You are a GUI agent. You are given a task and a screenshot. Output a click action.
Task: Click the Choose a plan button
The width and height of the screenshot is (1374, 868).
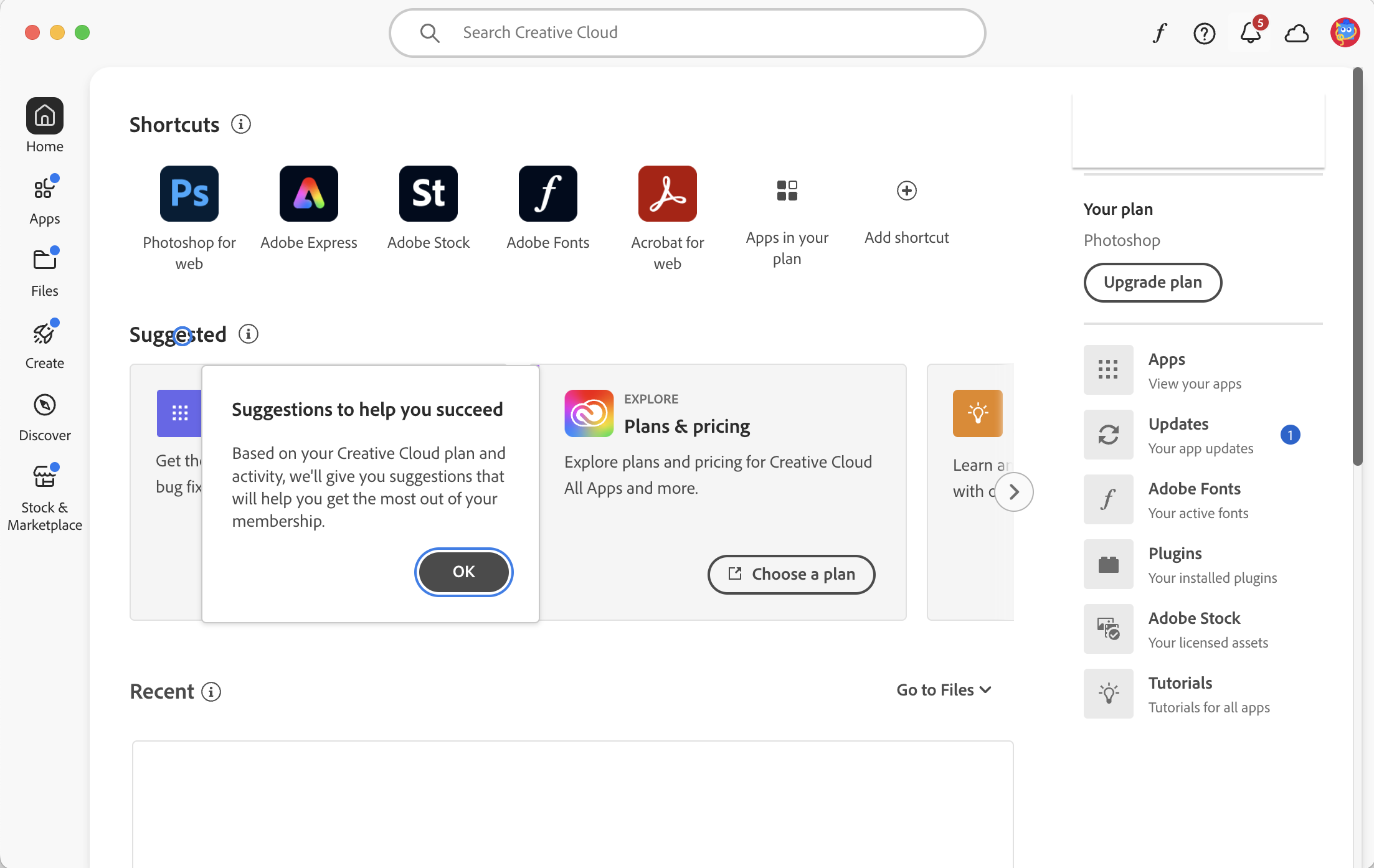[x=791, y=574]
